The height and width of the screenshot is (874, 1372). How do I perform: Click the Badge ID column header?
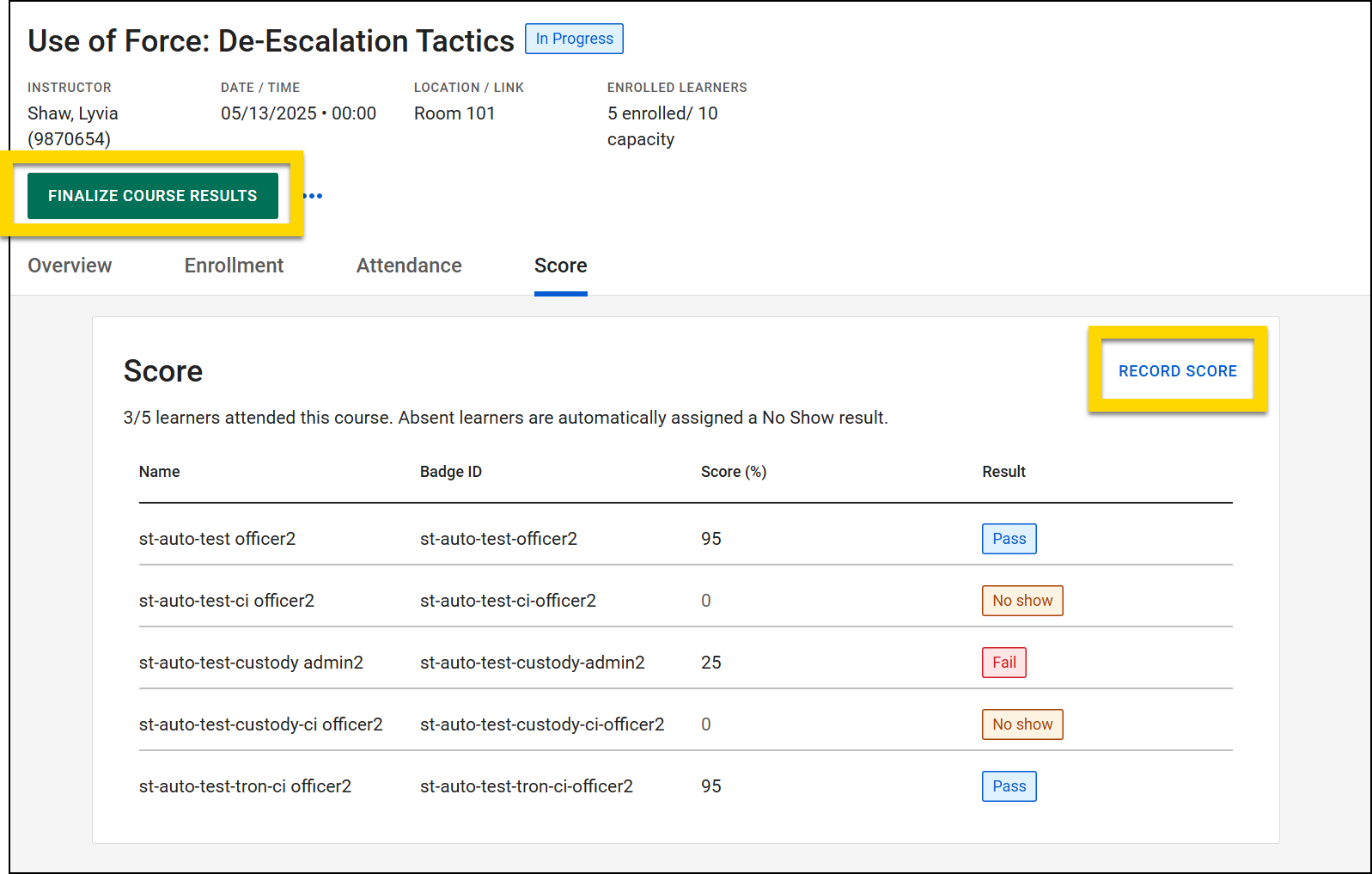tap(450, 472)
